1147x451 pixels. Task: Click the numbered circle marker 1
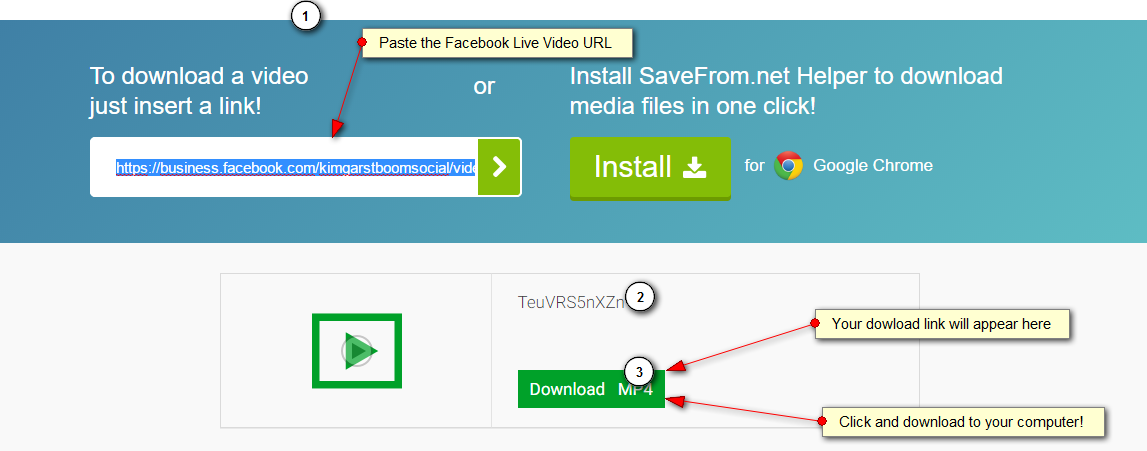[307, 16]
